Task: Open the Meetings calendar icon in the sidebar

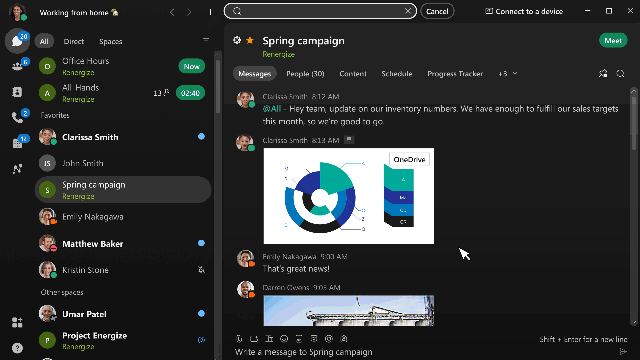Action: click(x=17, y=143)
